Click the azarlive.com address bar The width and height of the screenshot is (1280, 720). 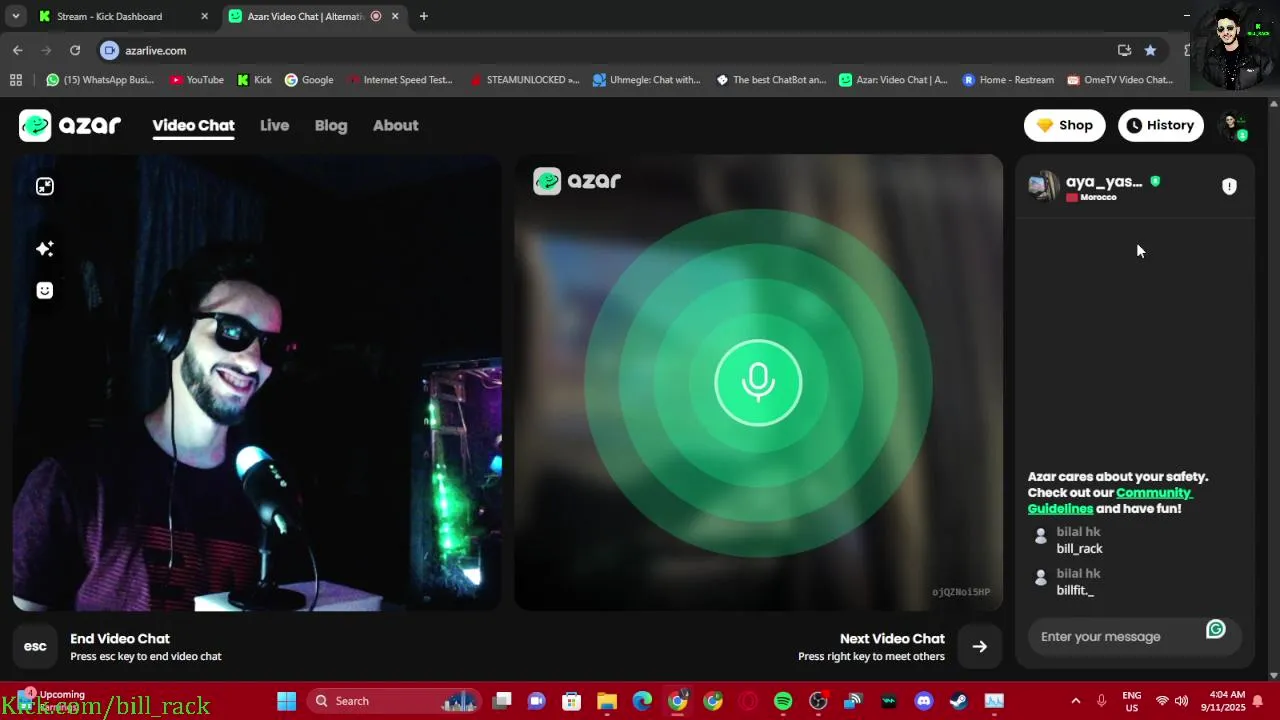600,50
